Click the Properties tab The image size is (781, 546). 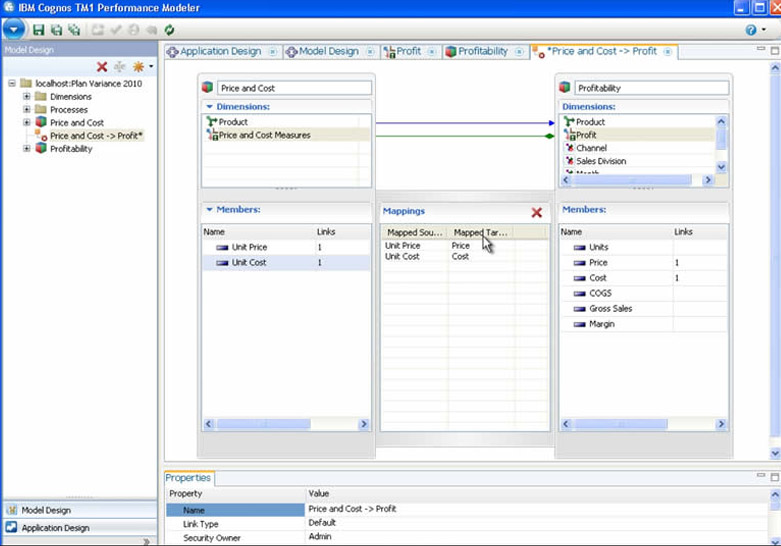click(188, 478)
